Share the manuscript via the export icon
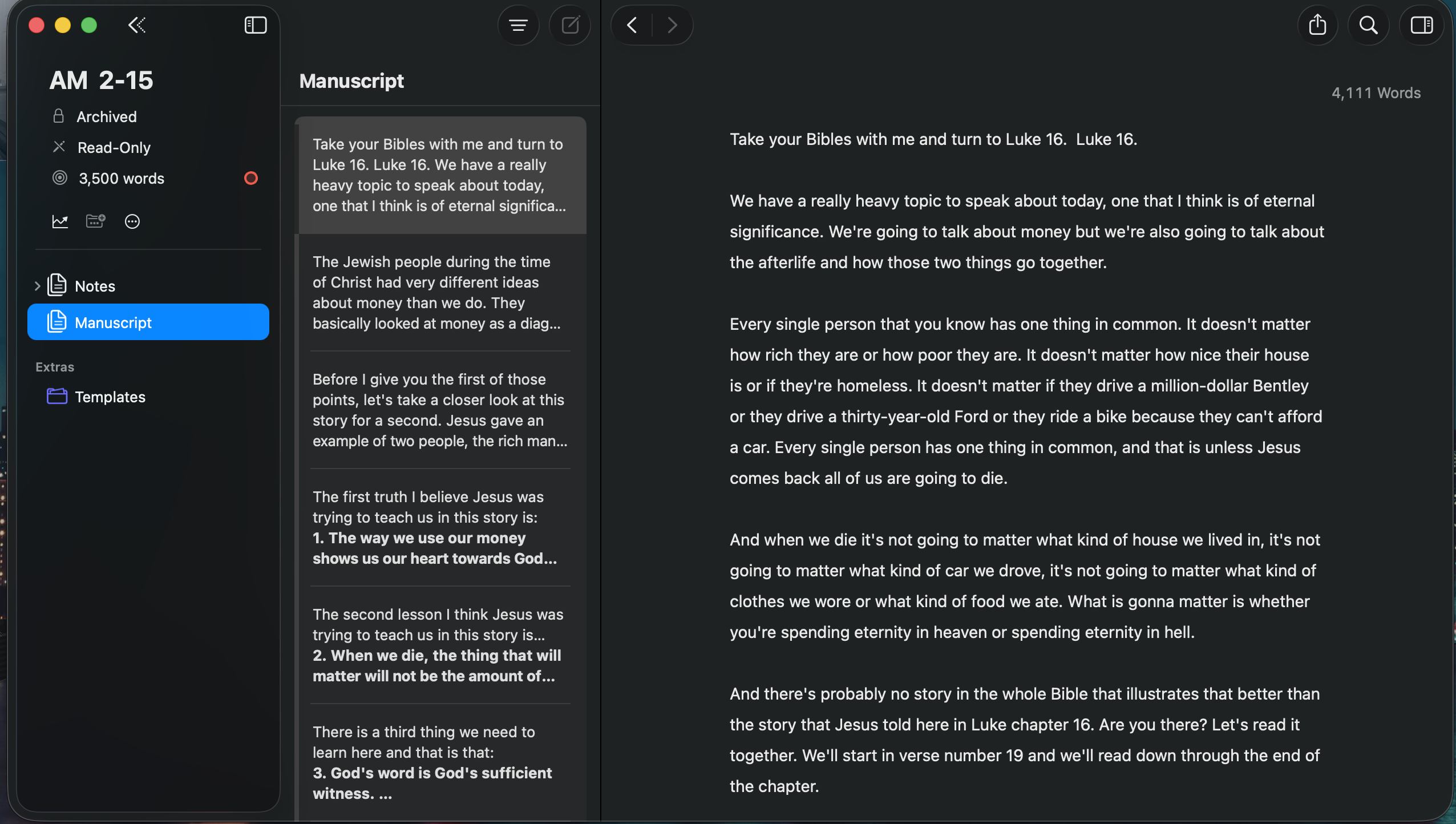Image resolution: width=1456 pixels, height=824 pixels. pos(1317,25)
